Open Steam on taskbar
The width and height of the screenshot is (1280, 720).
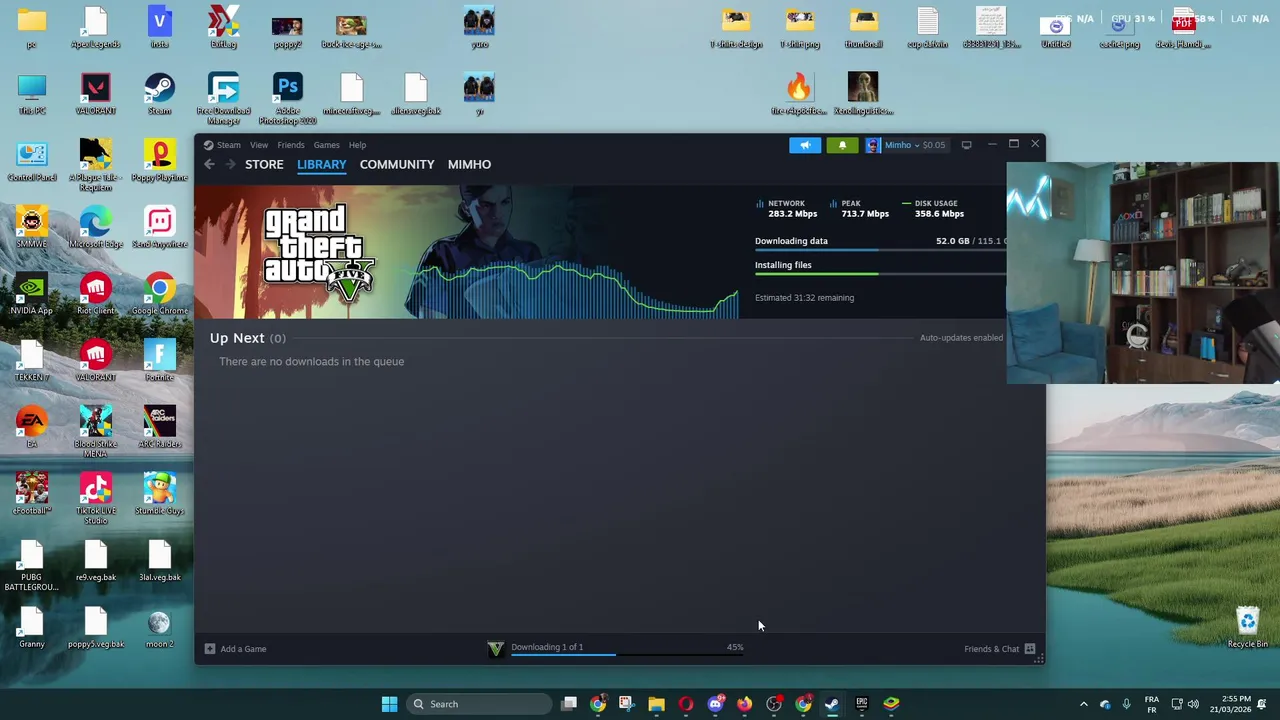pos(832,704)
